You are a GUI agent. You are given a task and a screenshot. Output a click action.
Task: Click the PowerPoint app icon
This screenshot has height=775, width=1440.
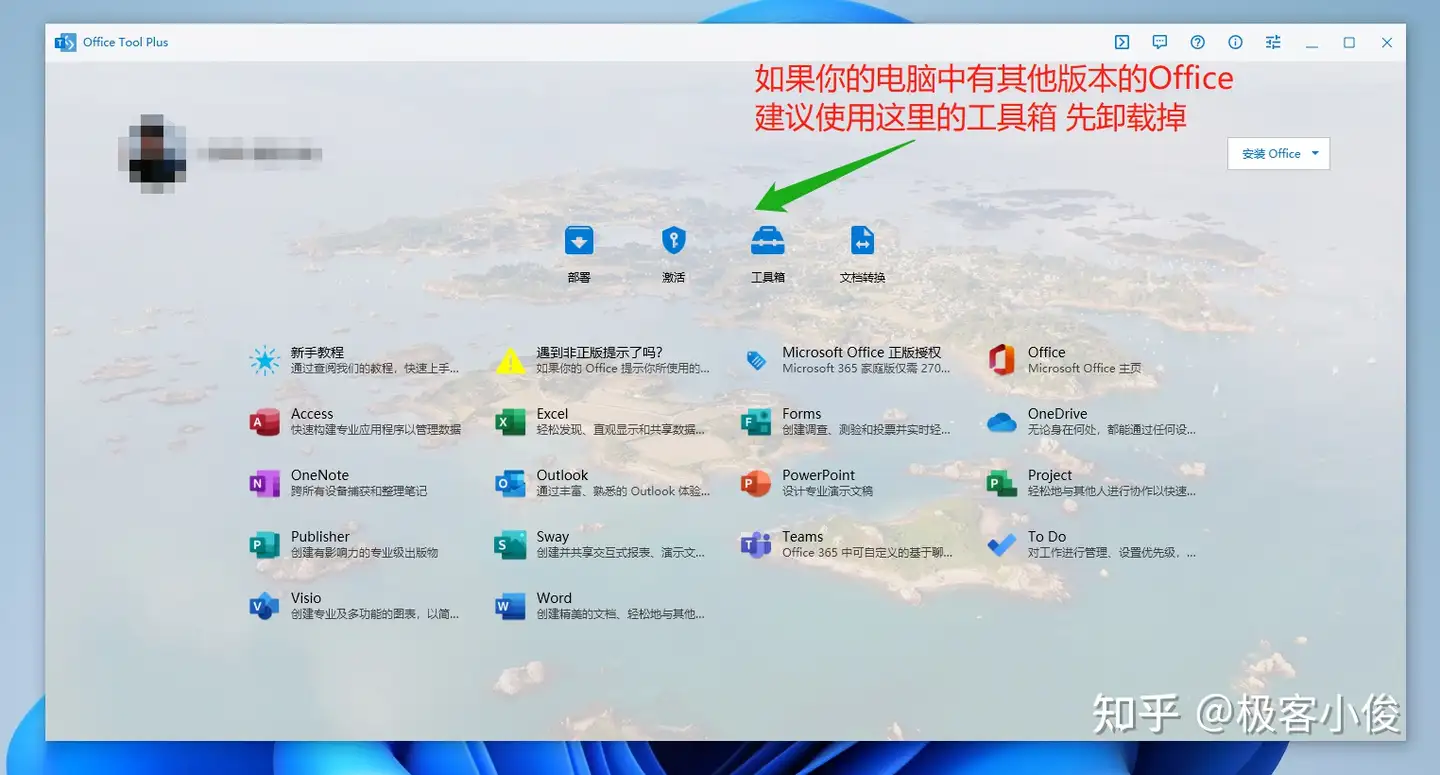pos(756,483)
